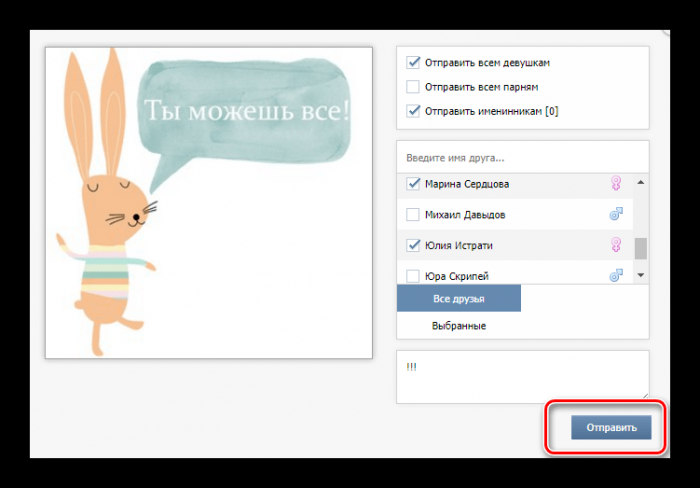Switch to the 'Все друзья' tab
This screenshot has width=700, height=488.
(459, 299)
